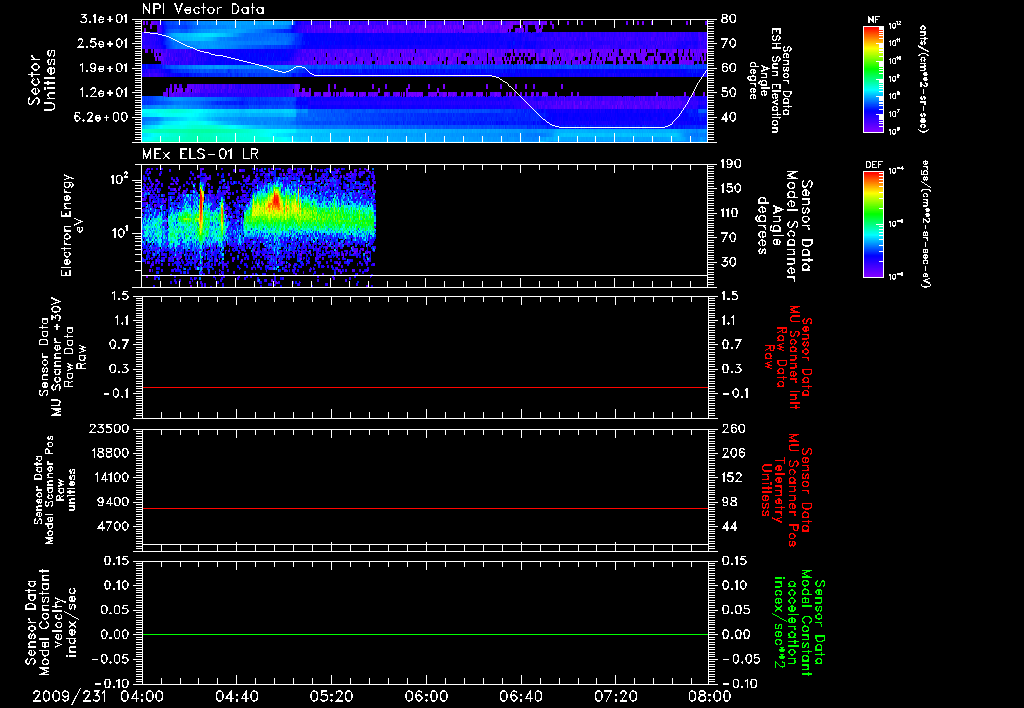Viewport: 1024px width, 708px height.
Task: Click the "110" scanner angle tick
Action: [732, 213]
